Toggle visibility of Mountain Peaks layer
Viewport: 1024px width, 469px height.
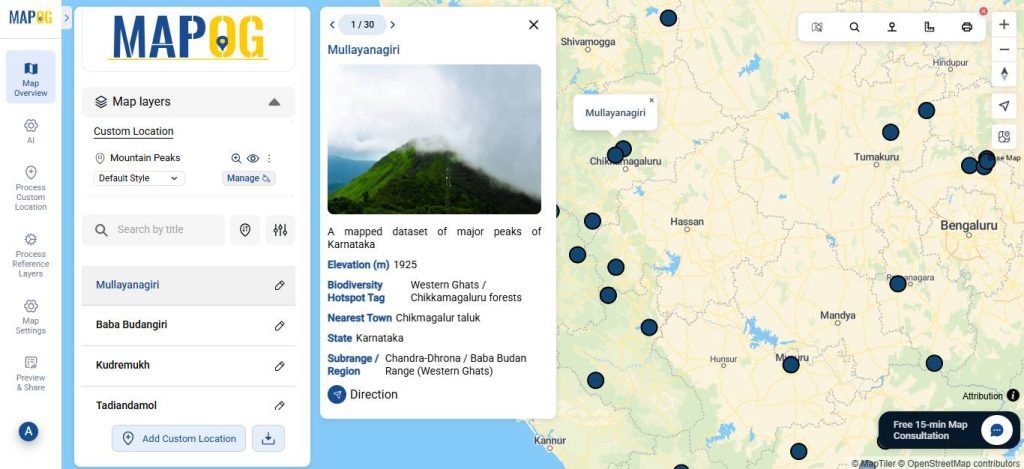pos(253,158)
